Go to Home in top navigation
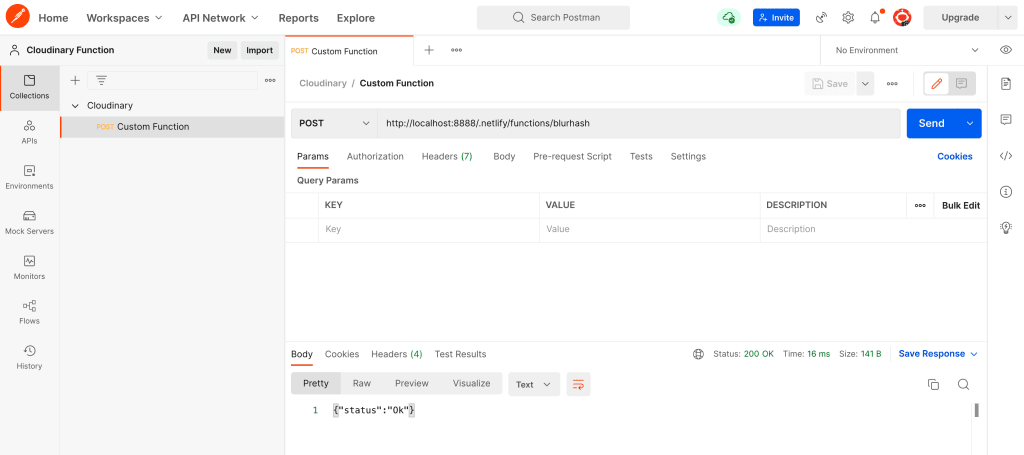Viewport: 1024px width, 455px height. tap(54, 18)
